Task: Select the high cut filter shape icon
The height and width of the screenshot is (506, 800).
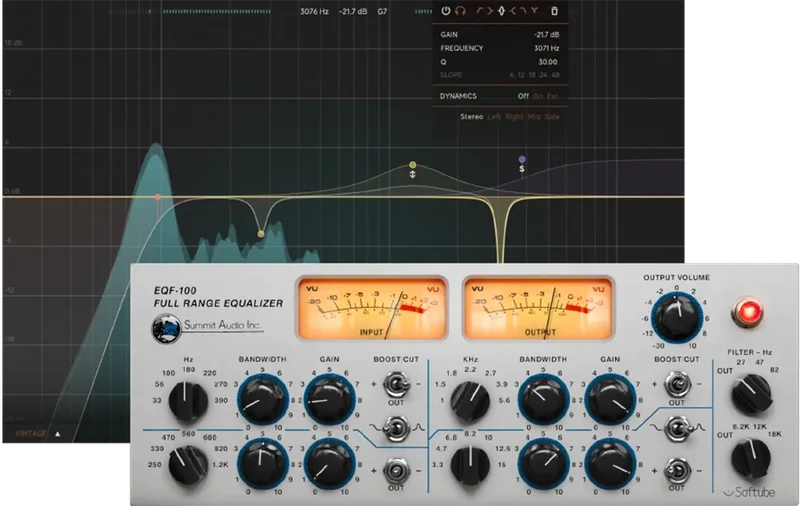Action: 523,11
